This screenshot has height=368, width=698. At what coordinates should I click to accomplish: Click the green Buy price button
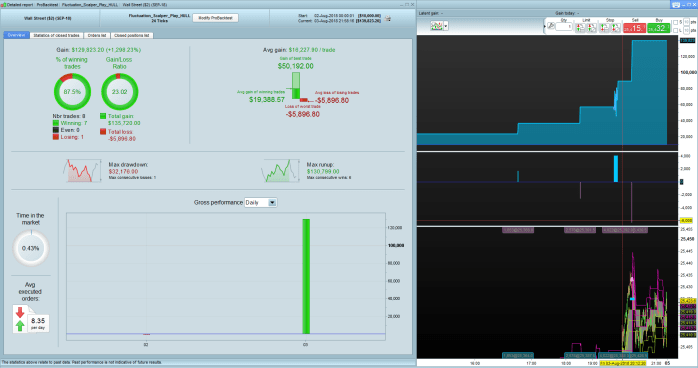[x=658, y=28]
